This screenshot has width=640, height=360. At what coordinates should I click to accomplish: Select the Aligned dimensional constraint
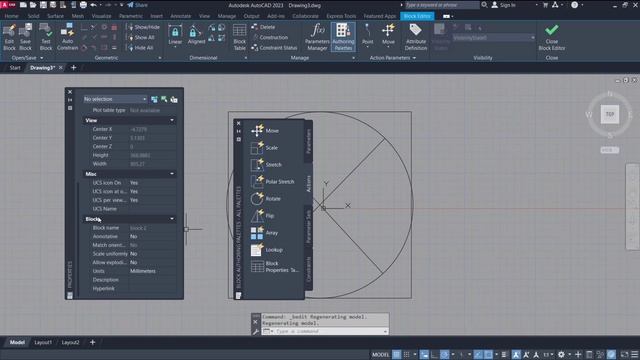click(196, 35)
